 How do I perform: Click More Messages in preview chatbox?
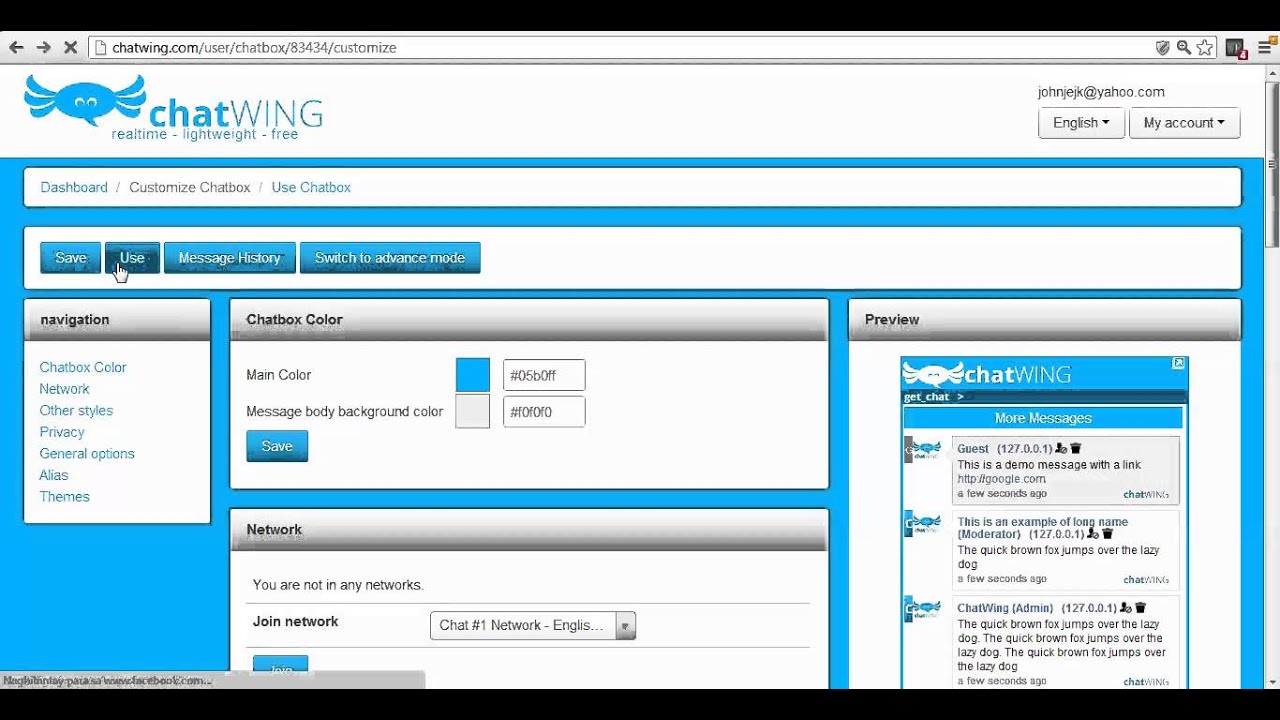[x=1043, y=418]
